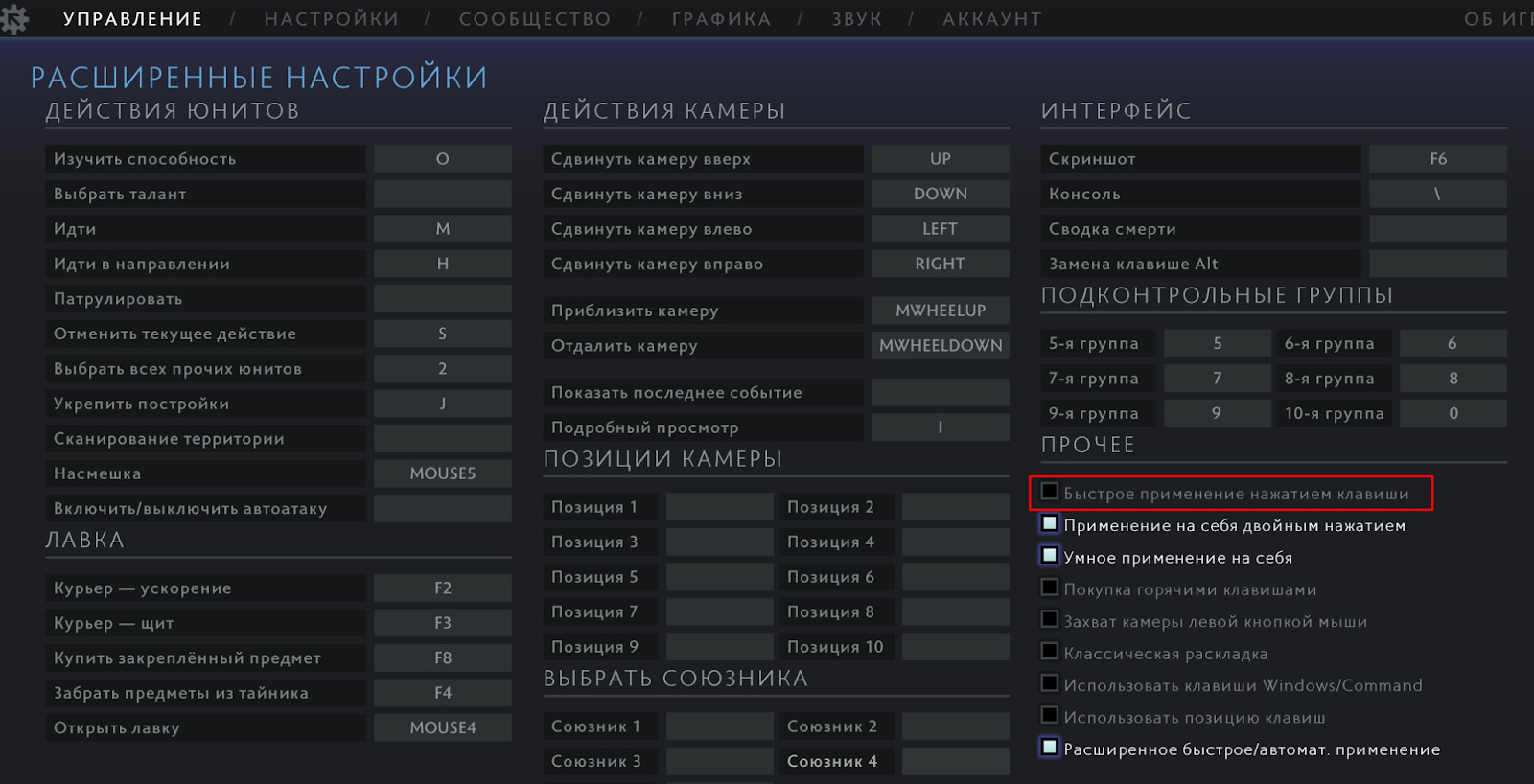Assign key to Показать последнее событие

(941, 393)
